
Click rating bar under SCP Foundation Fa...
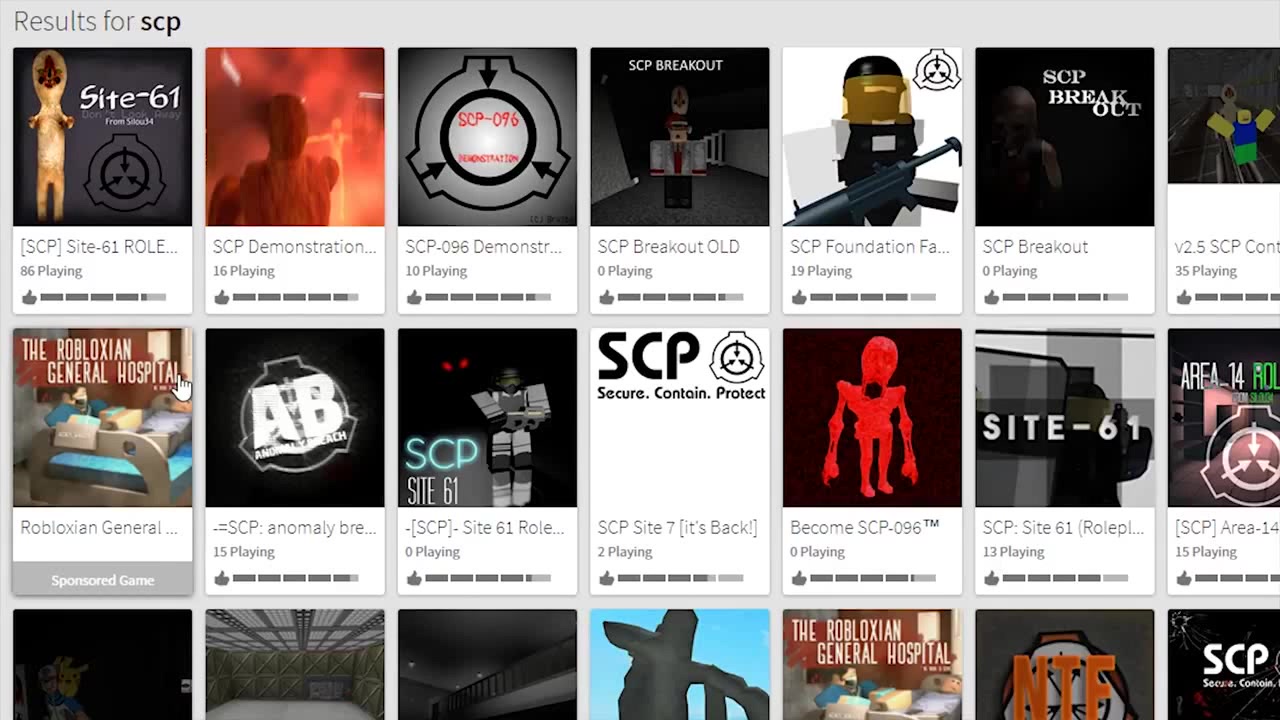click(x=873, y=297)
